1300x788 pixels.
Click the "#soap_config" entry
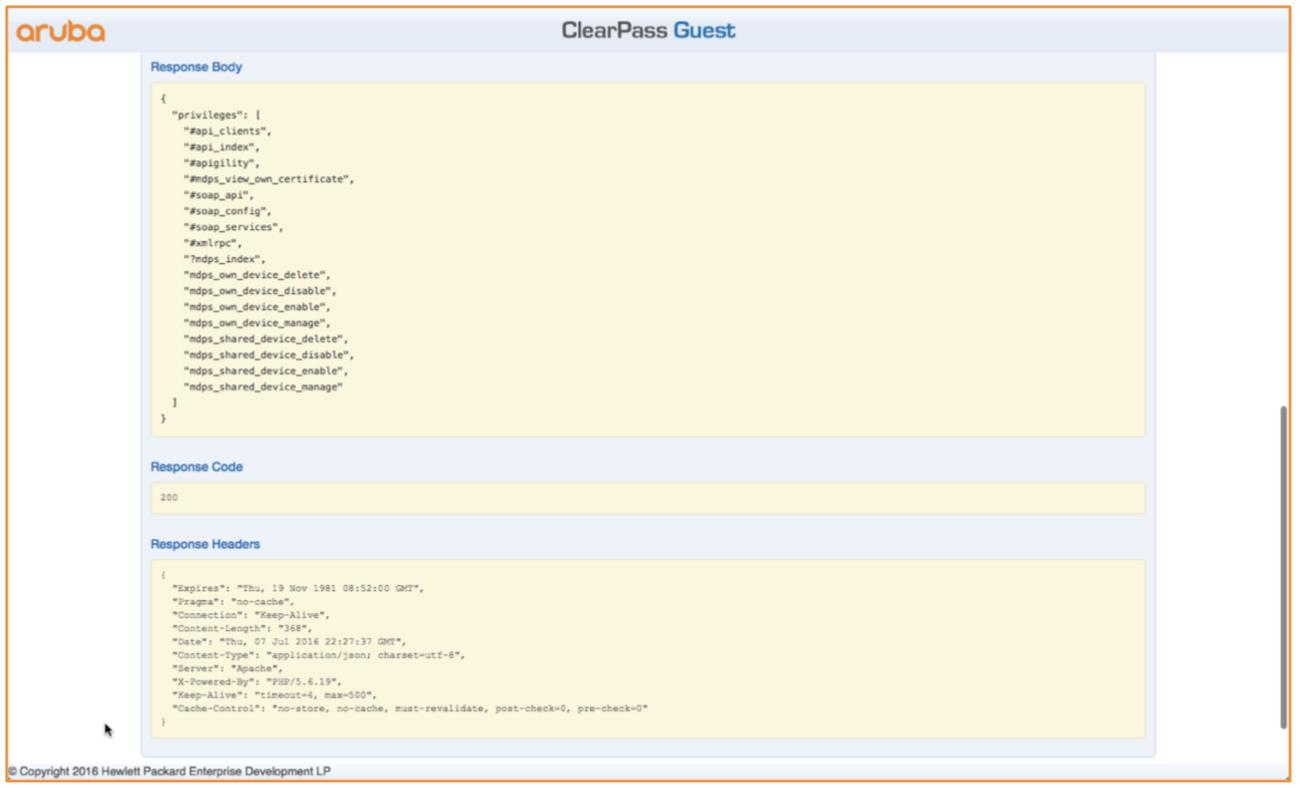pos(227,211)
